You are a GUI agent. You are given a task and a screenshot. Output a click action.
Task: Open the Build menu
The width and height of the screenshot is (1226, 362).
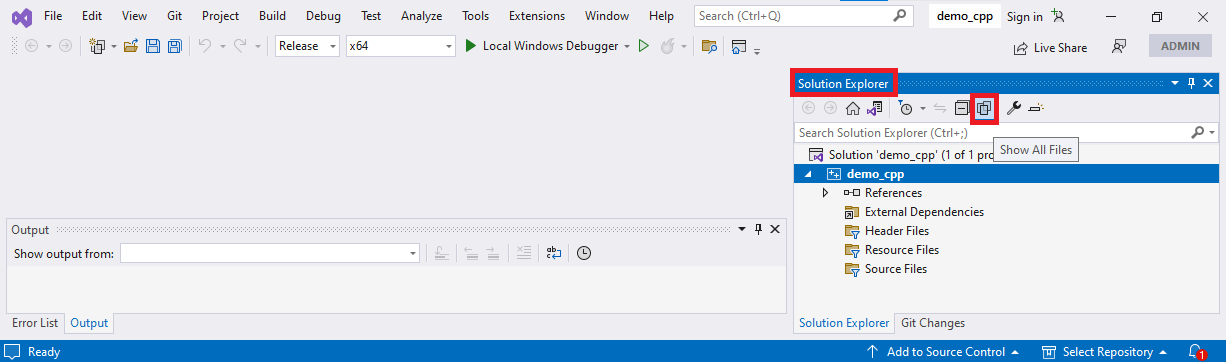pos(272,16)
